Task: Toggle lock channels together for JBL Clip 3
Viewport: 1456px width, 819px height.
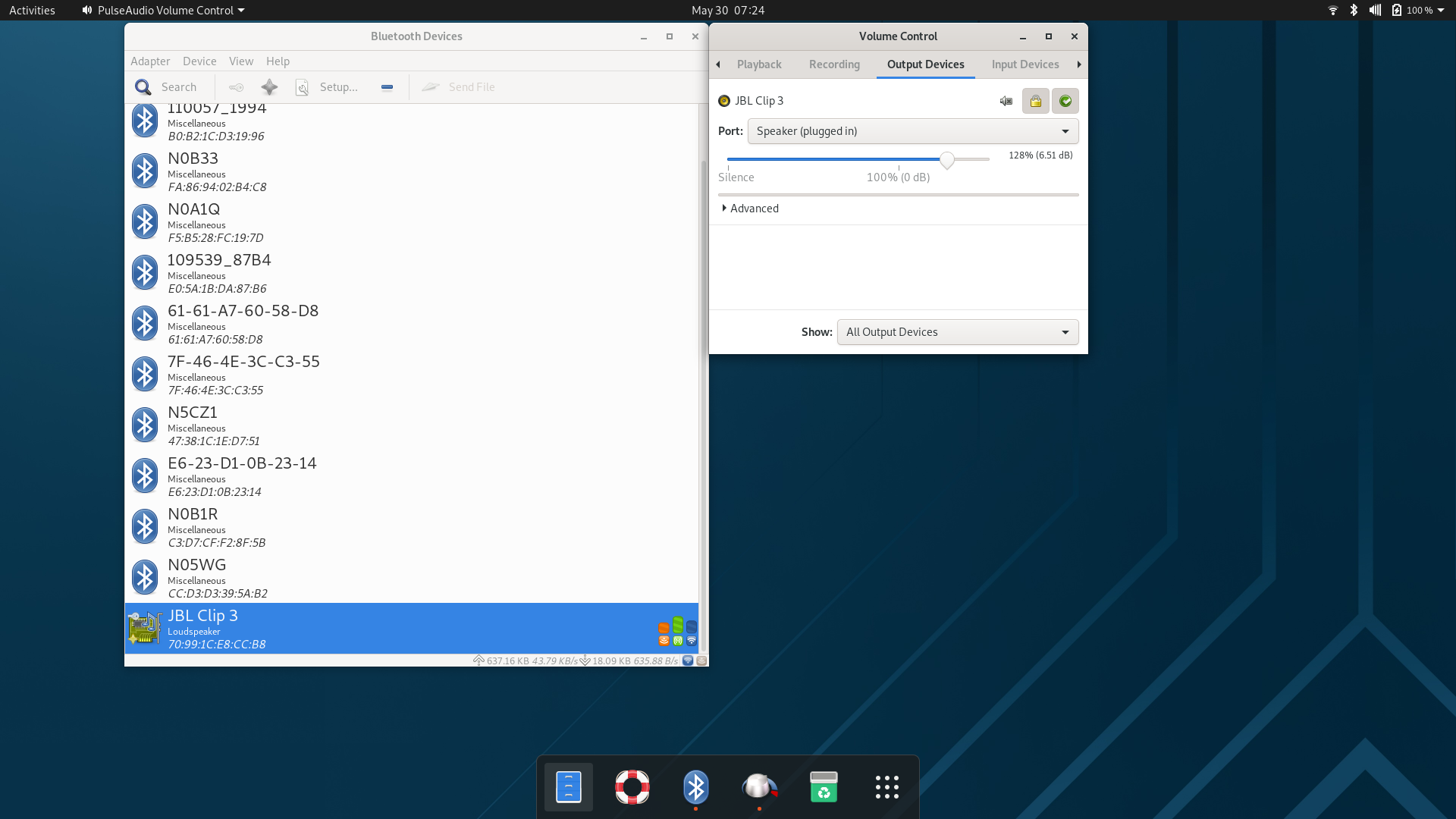Action: click(1036, 101)
